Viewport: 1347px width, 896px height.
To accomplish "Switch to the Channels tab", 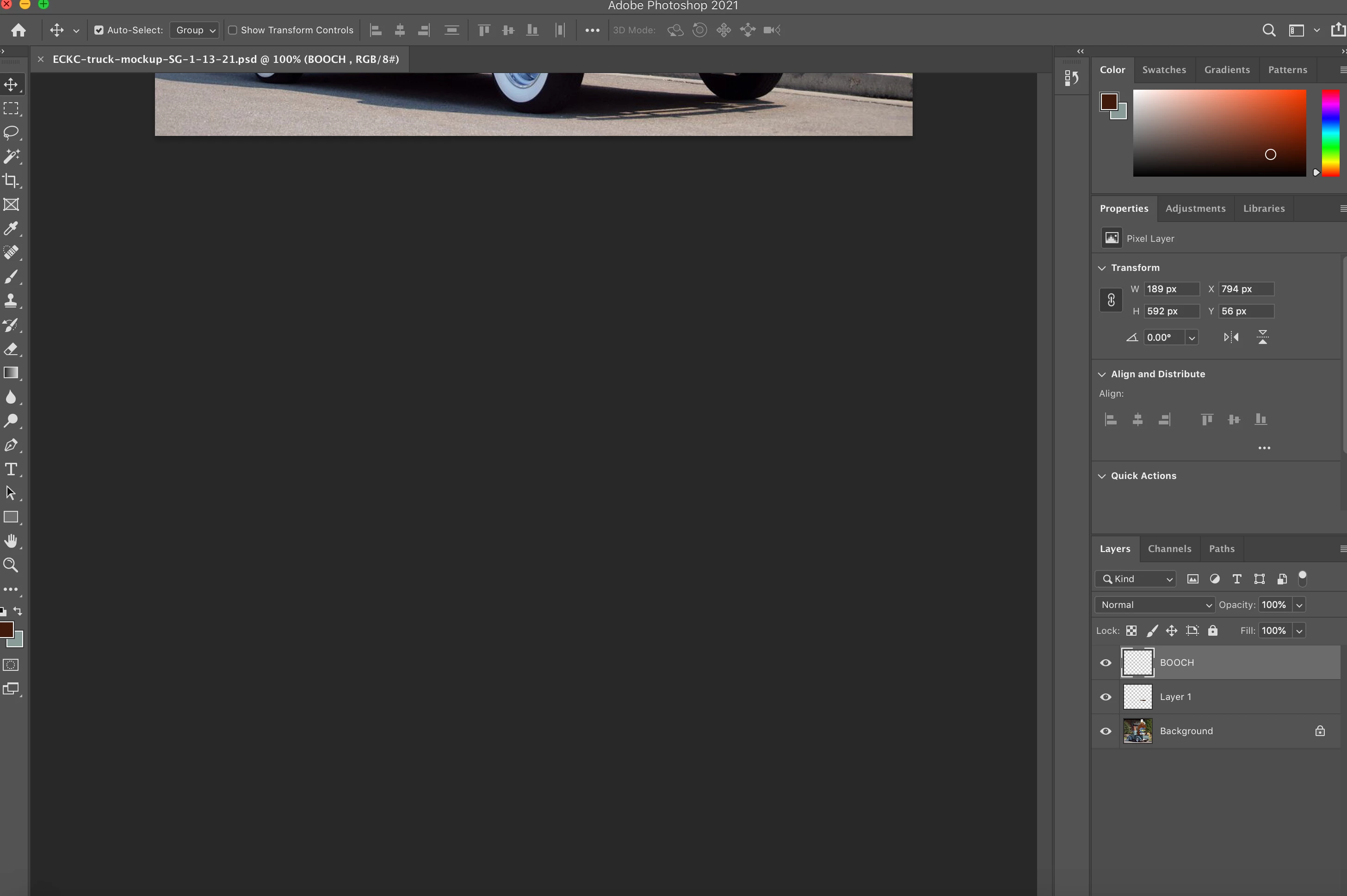I will (x=1169, y=549).
